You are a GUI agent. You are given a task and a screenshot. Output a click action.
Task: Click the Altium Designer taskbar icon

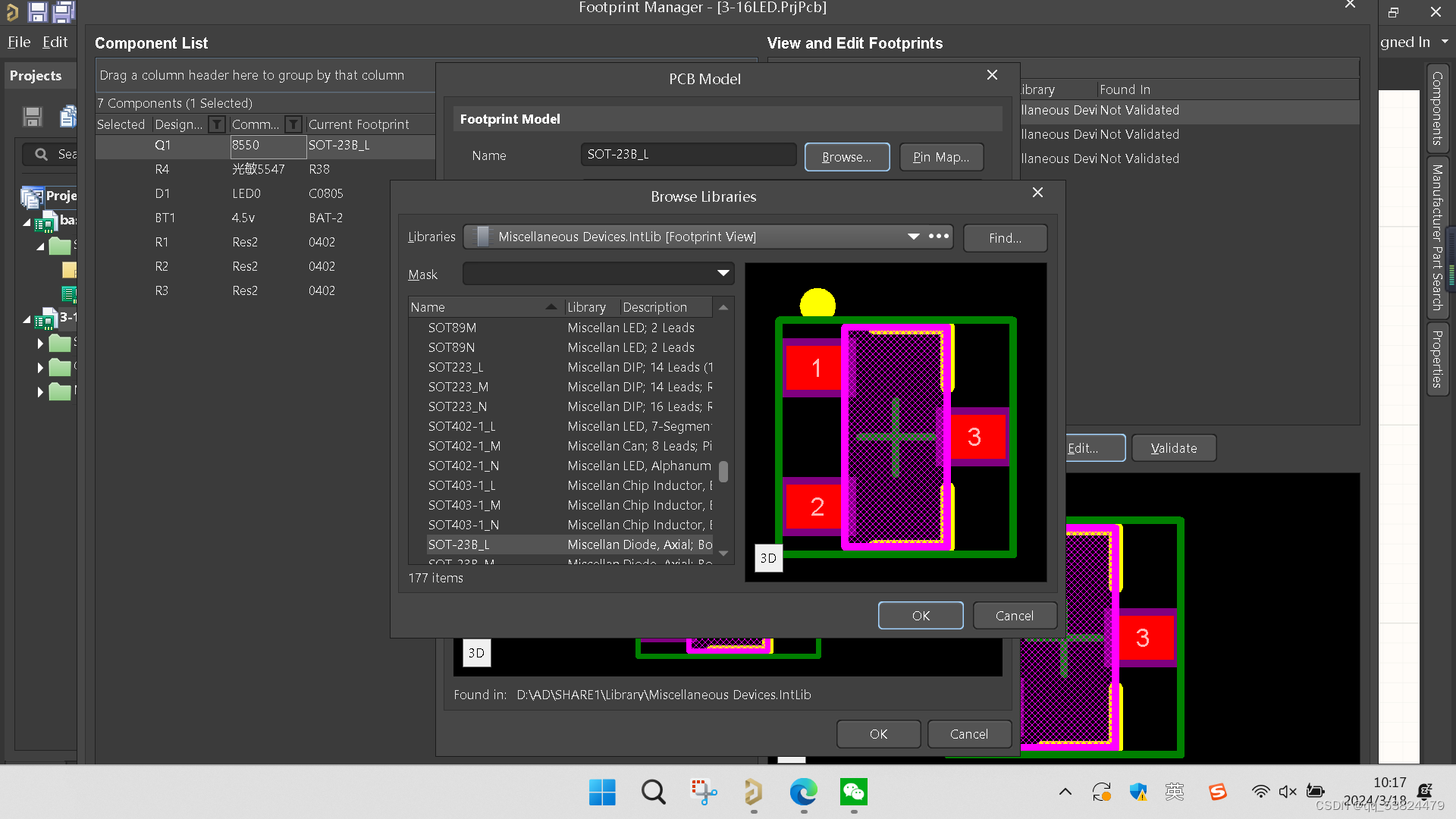pos(753,792)
